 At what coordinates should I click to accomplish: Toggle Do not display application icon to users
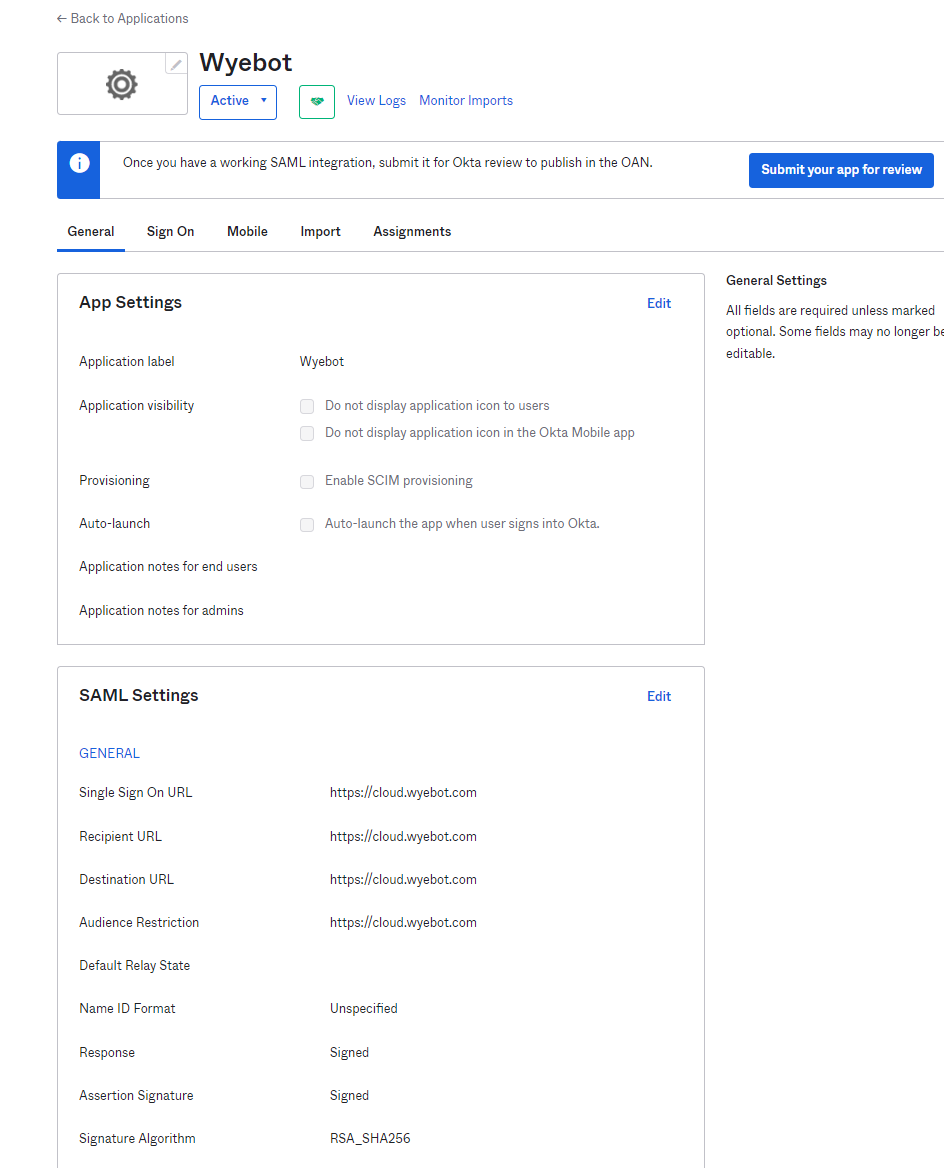(x=307, y=406)
